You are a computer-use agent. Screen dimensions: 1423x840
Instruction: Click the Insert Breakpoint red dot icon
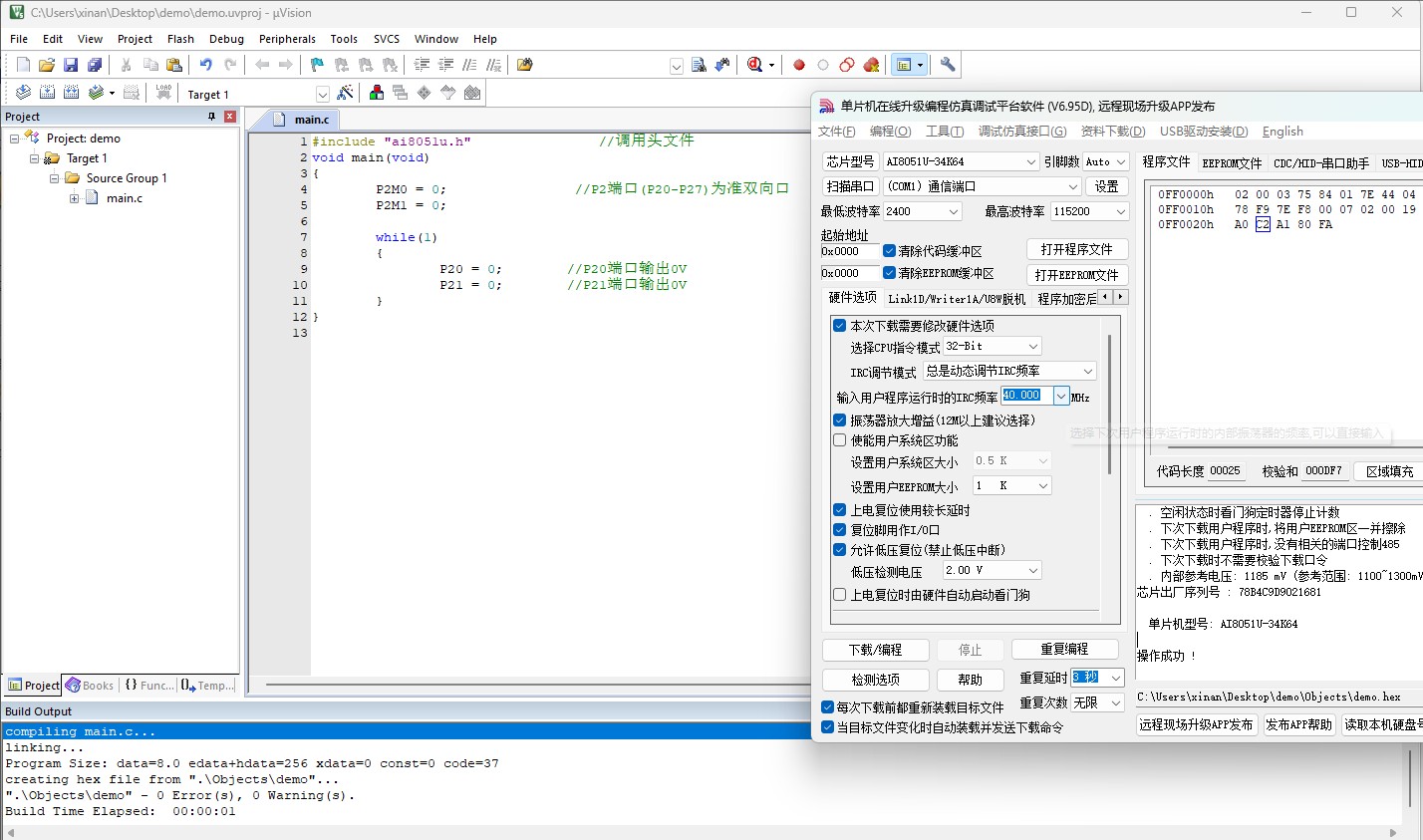(799, 65)
